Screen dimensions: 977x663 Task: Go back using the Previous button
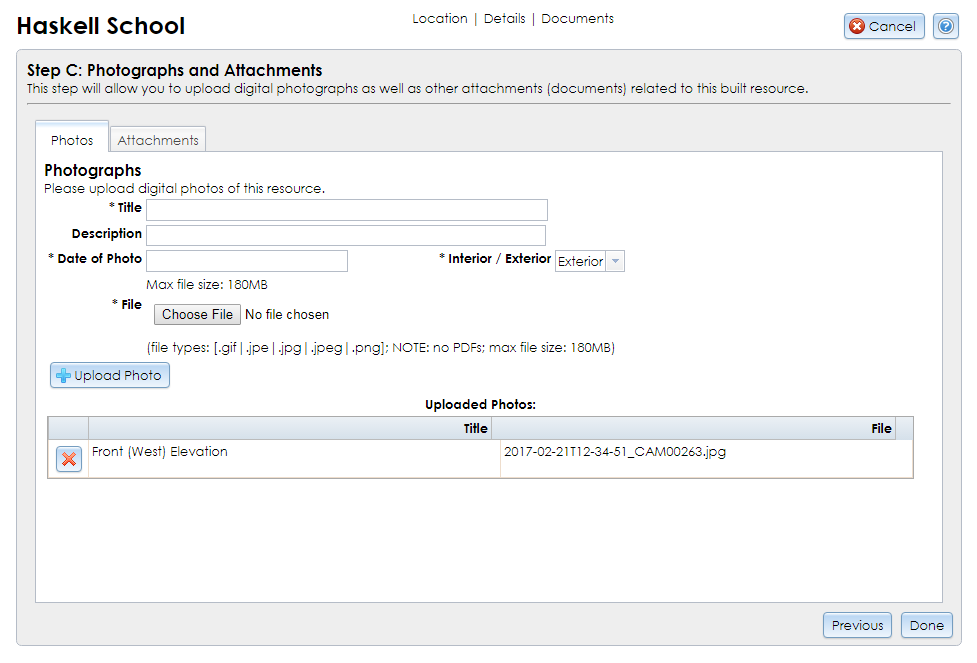click(x=857, y=625)
